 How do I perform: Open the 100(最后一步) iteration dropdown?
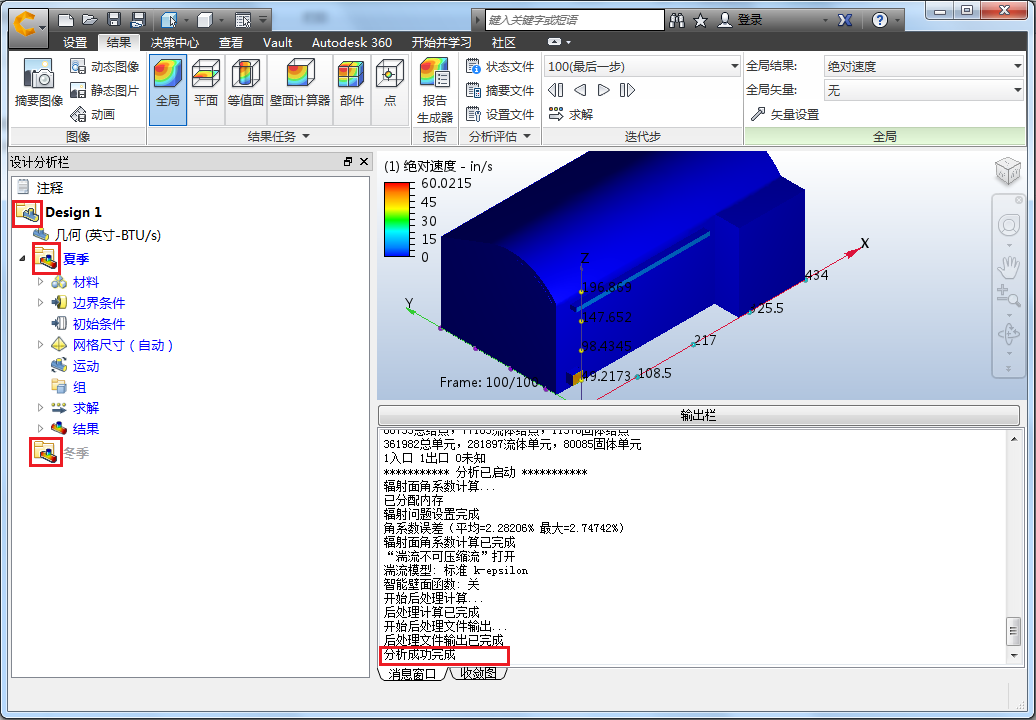[642, 67]
